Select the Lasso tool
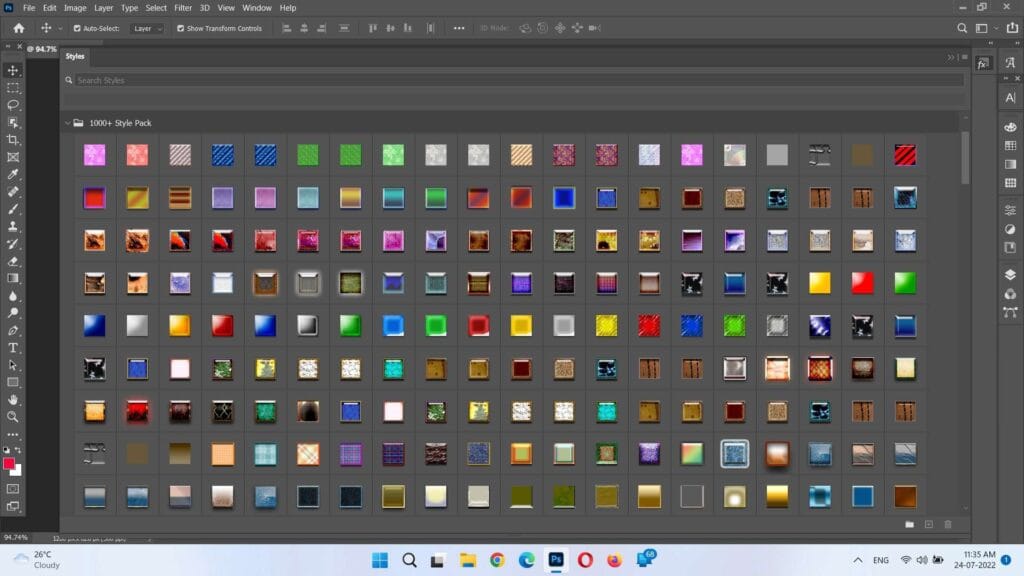This screenshot has width=1024, height=576. tap(13, 105)
